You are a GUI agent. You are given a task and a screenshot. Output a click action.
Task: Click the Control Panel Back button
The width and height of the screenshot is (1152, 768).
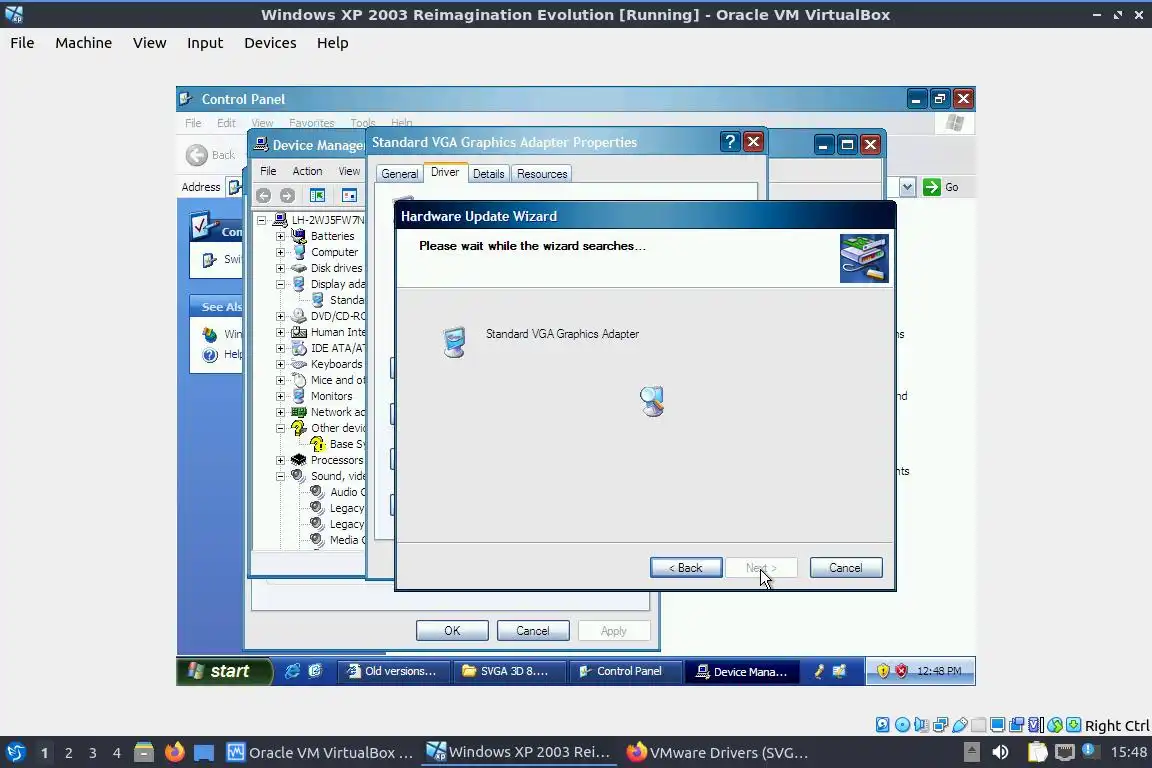coord(211,154)
